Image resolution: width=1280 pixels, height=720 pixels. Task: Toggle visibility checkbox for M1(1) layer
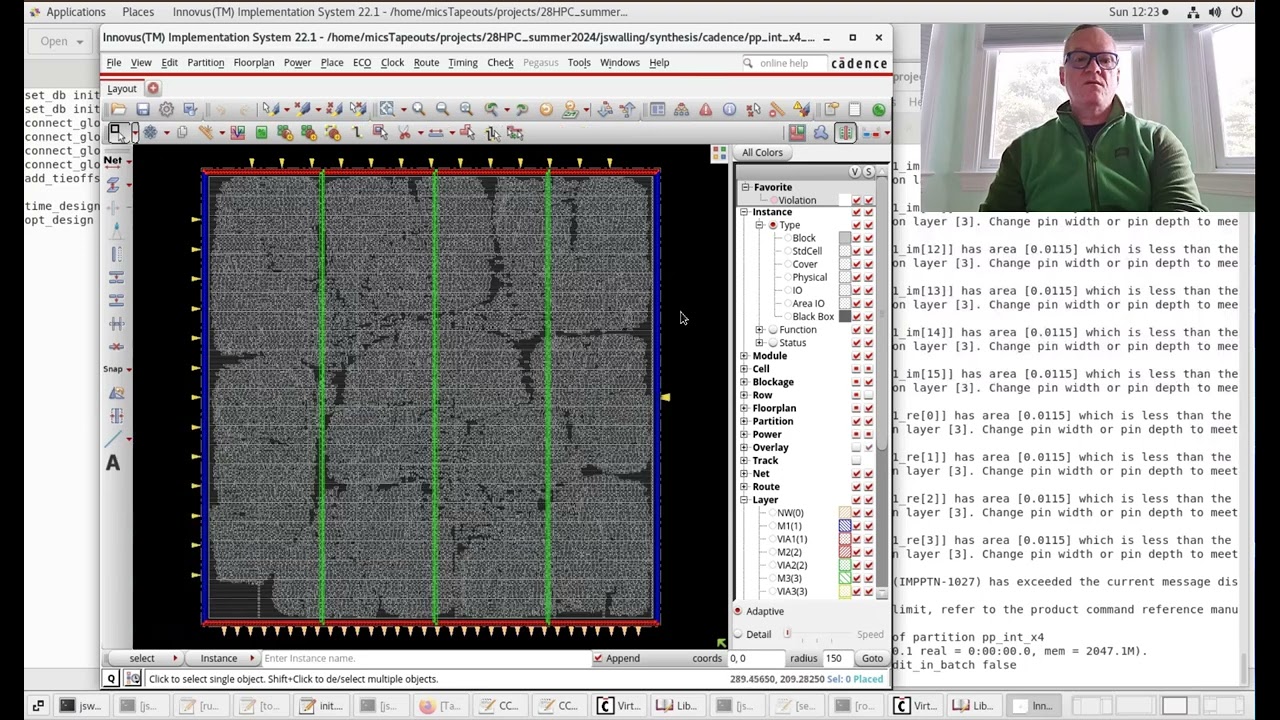tap(857, 526)
